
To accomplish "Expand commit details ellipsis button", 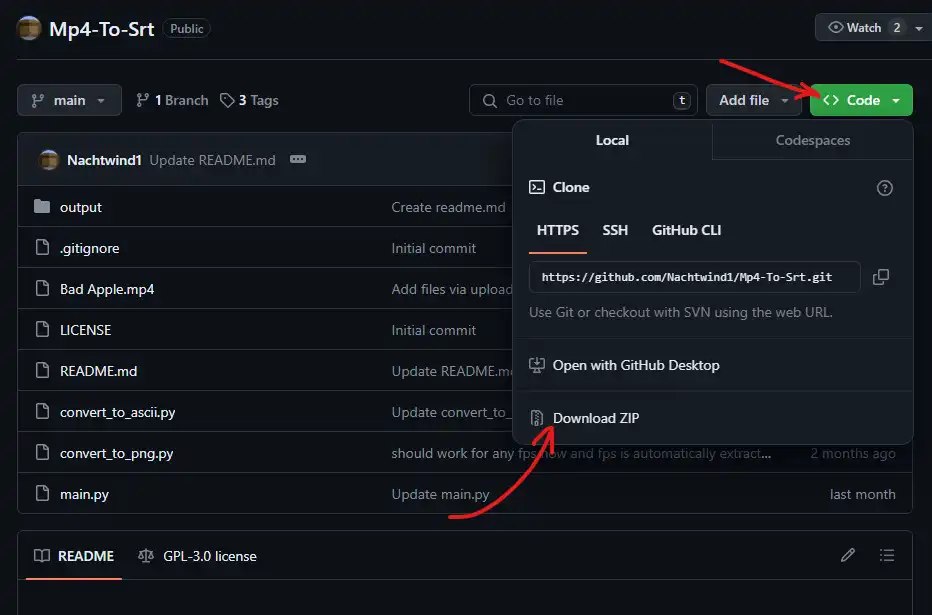I will tap(298, 159).
